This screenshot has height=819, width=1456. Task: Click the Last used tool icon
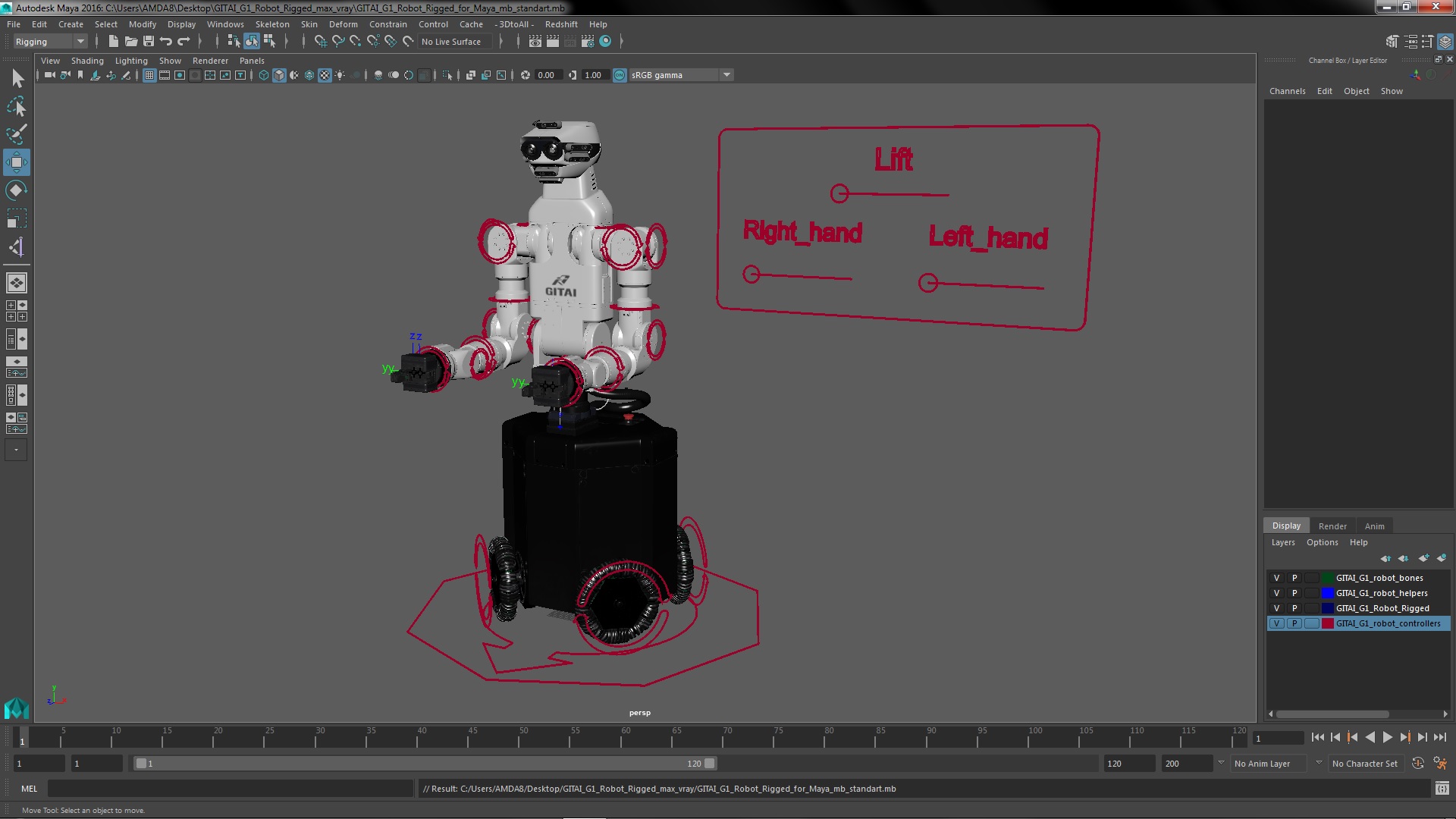pos(17,247)
